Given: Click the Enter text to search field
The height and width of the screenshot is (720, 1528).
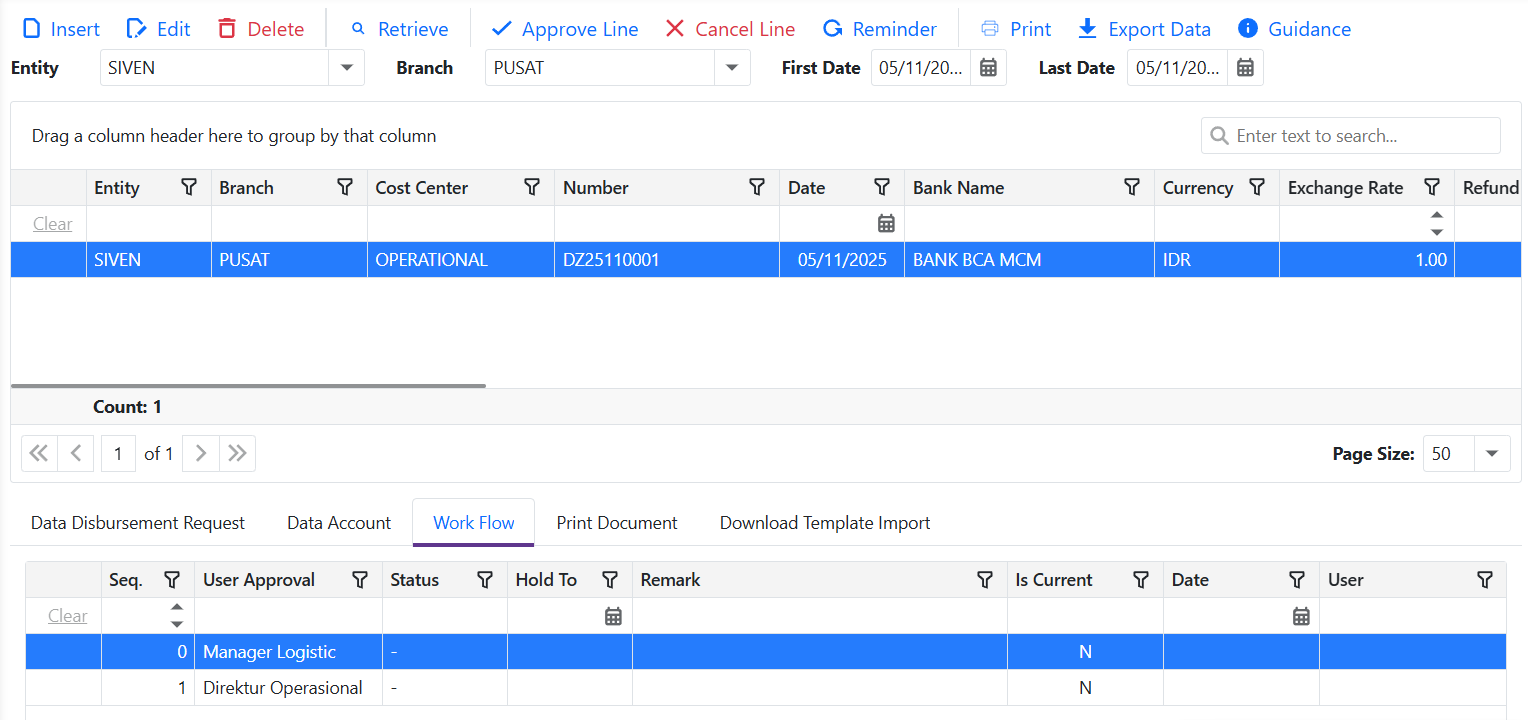Looking at the screenshot, I should pos(1350,136).
